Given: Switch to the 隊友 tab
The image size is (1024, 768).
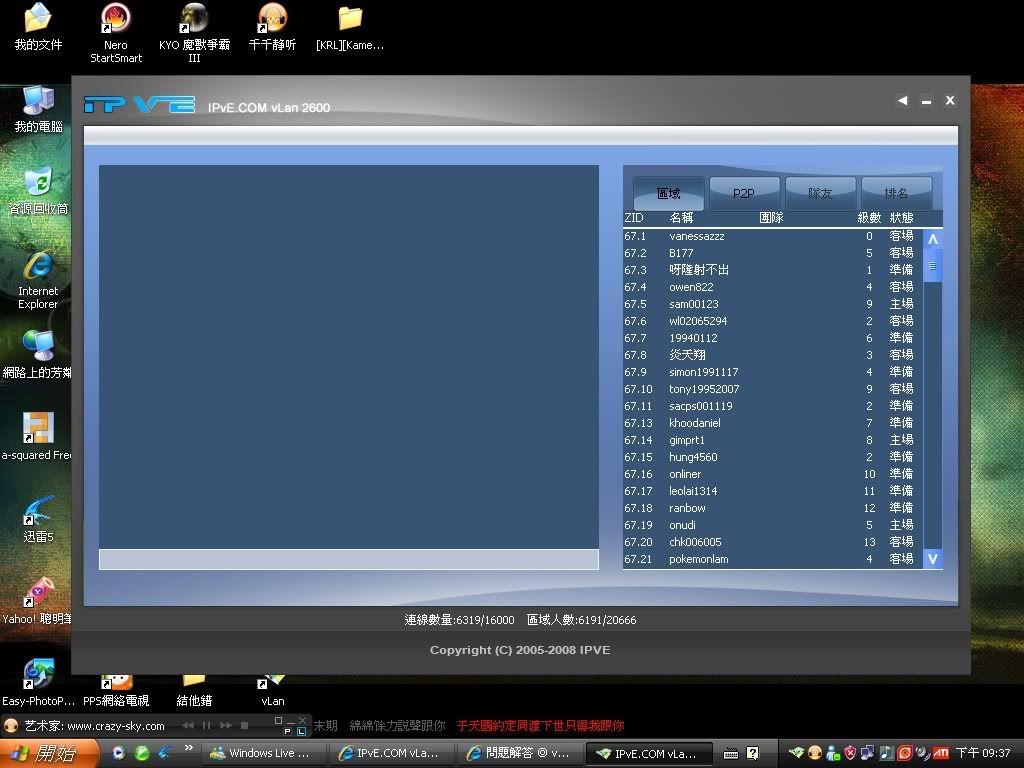Looking at the screenshot, I should point(820,193).
